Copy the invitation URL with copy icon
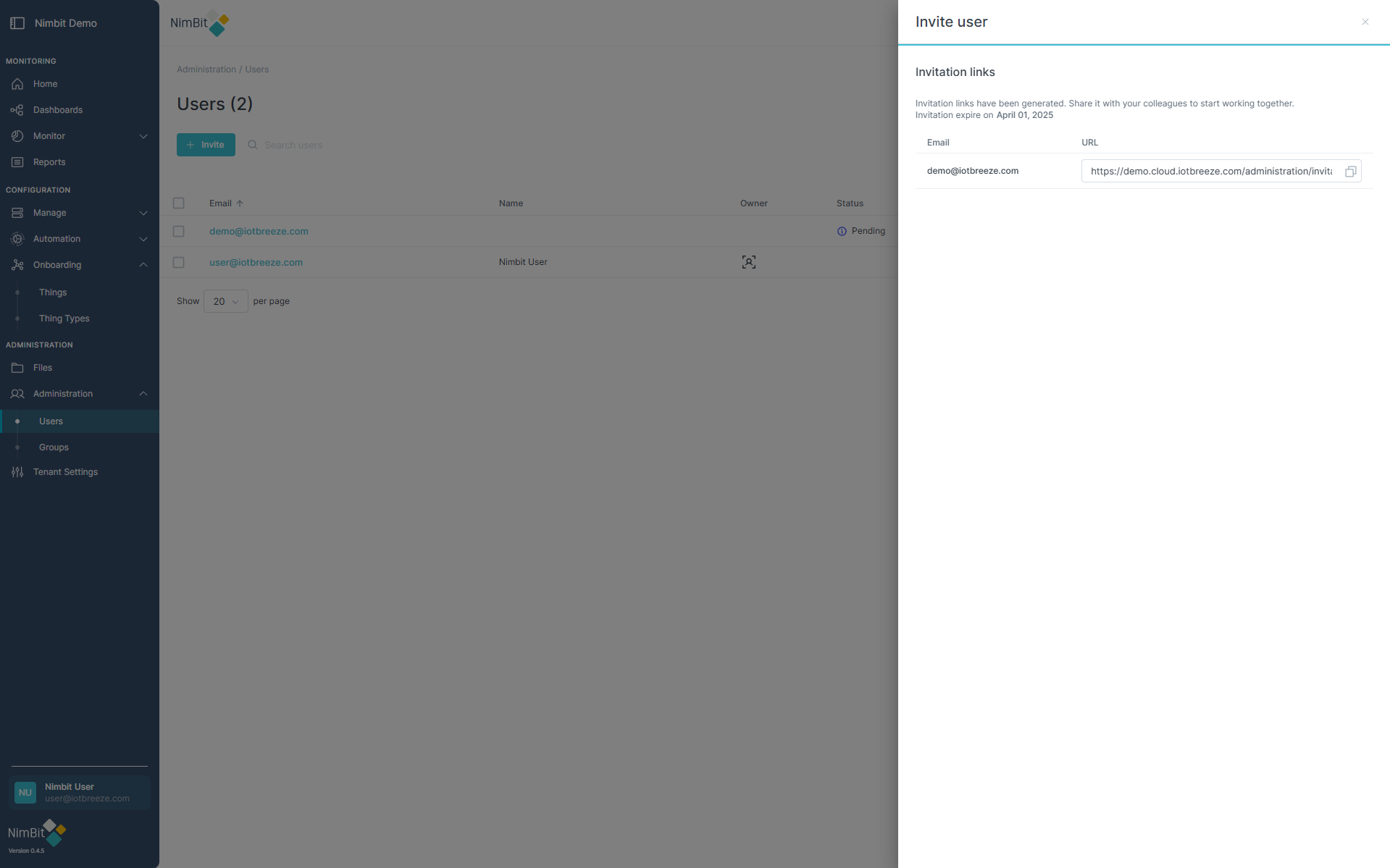Image resolution: width=1390 pixels, height=868 pixels. click(x=1350, y=172)
